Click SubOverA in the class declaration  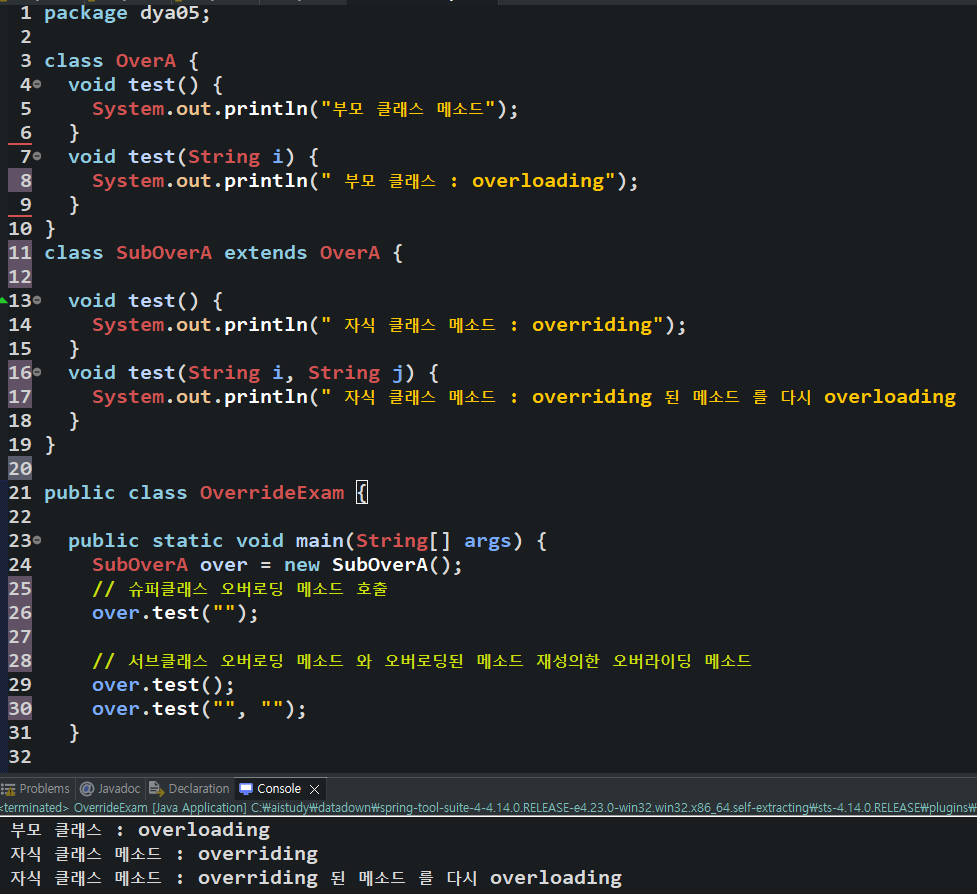(x=164, y=253)
